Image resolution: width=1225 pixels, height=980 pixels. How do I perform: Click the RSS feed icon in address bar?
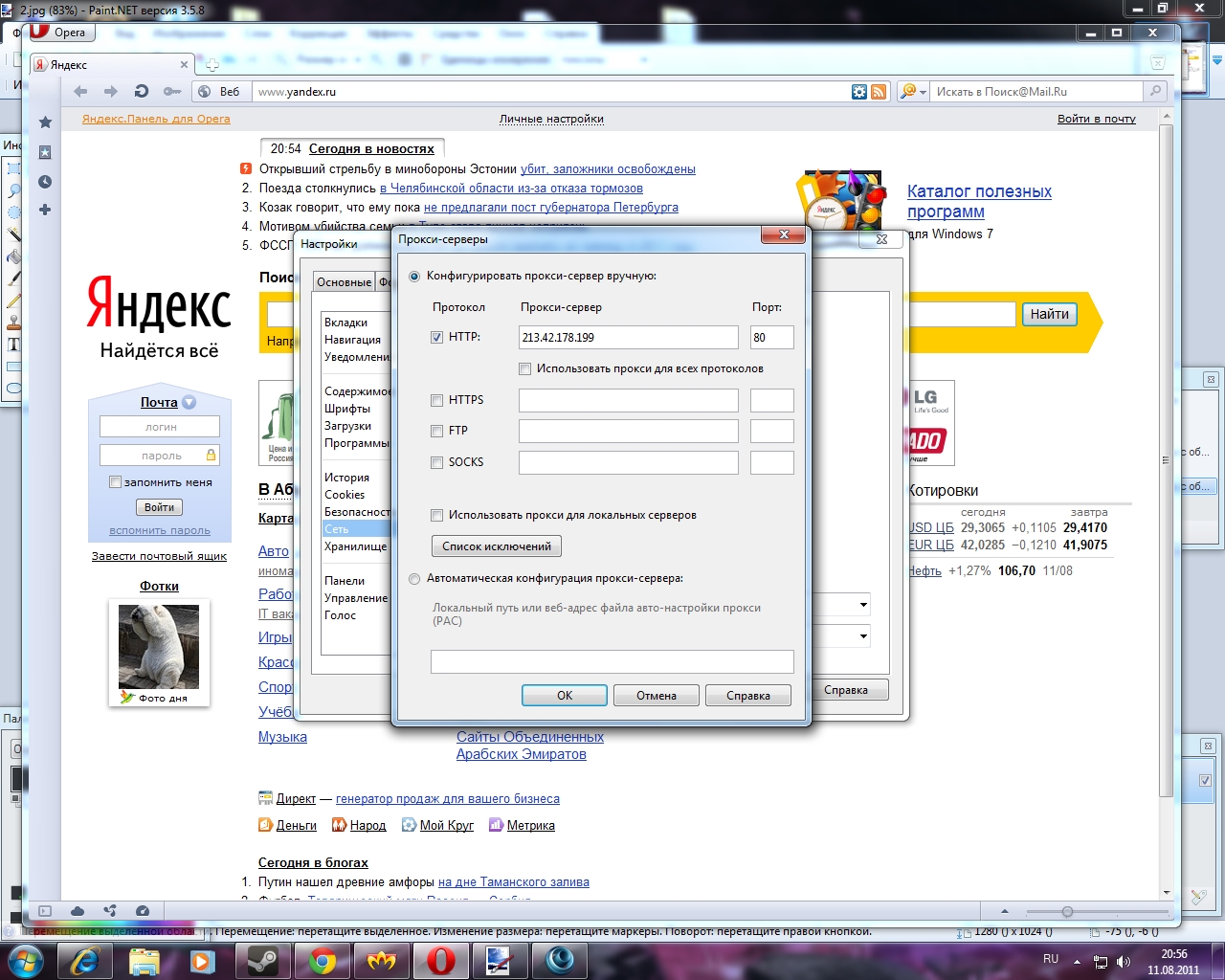879,92
